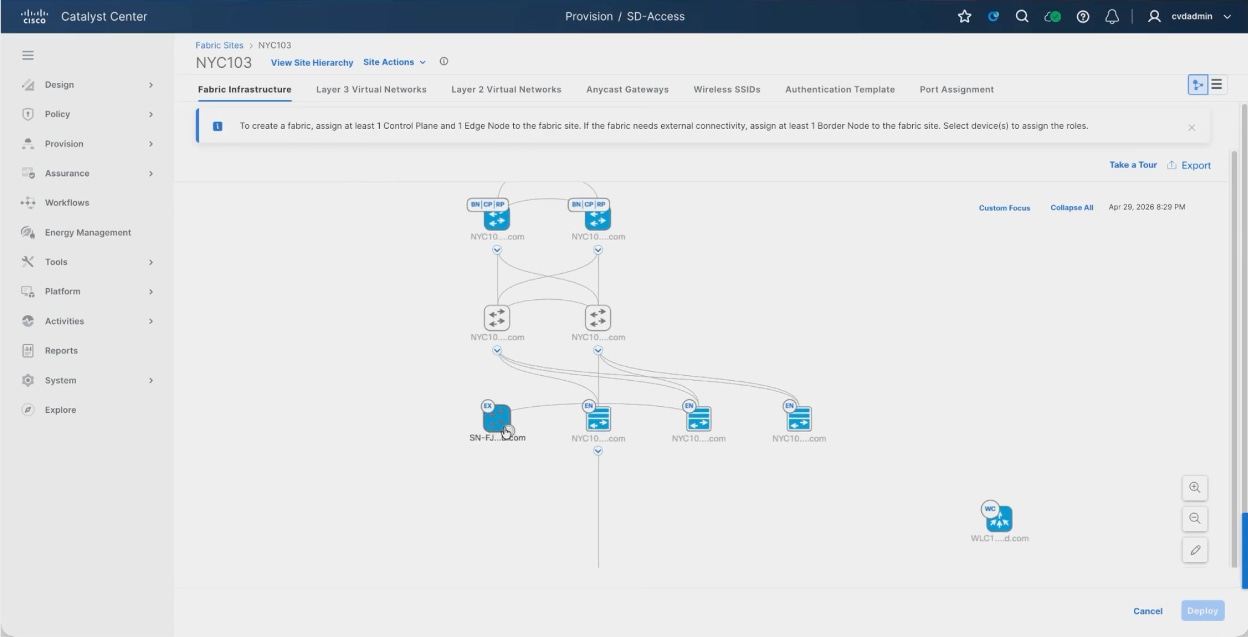Open the Anycast Gateways tab
This screenshot has width=1248, height=637.
pyautogui.click(x=627, y=89)
